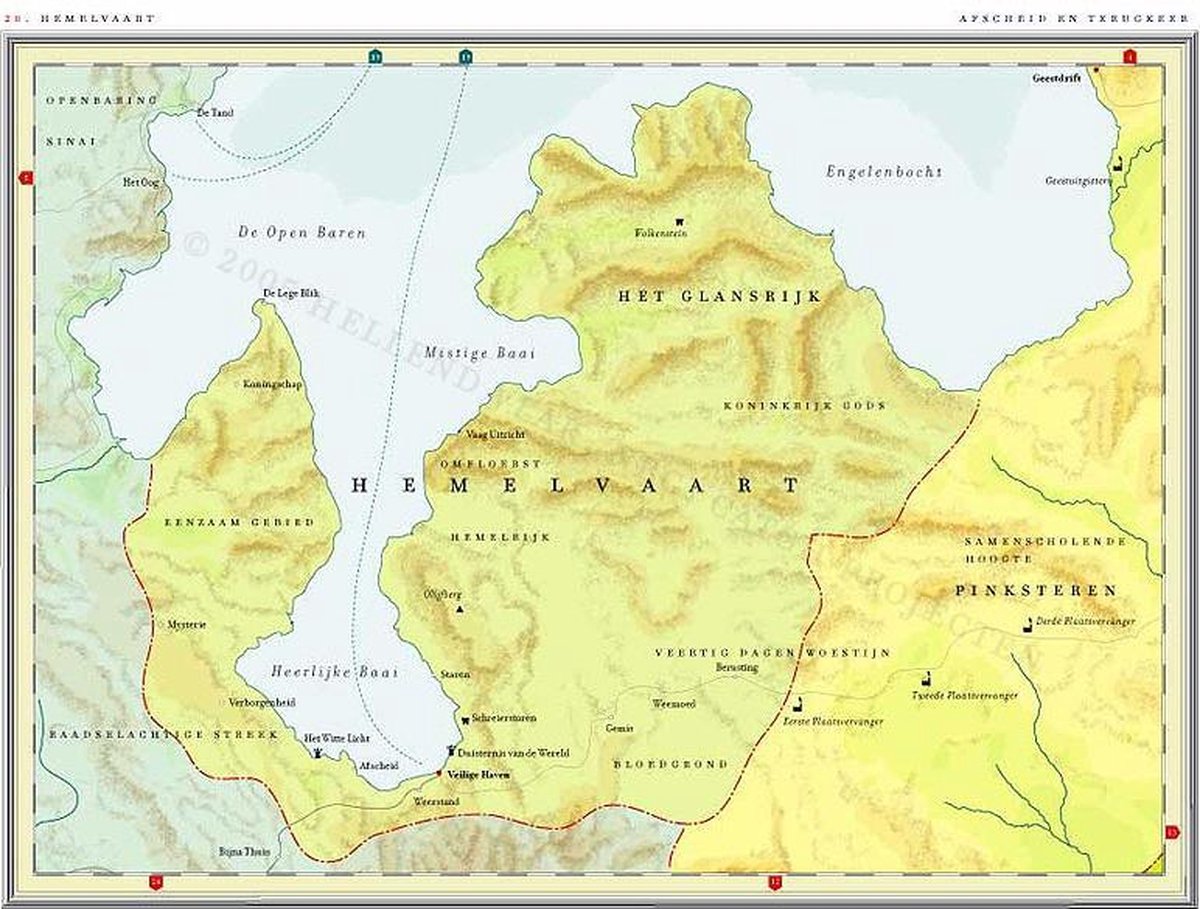Click the icon beside Schreierstoren
This screenshot has height=909, width=1200.
(x=465, y=719)
